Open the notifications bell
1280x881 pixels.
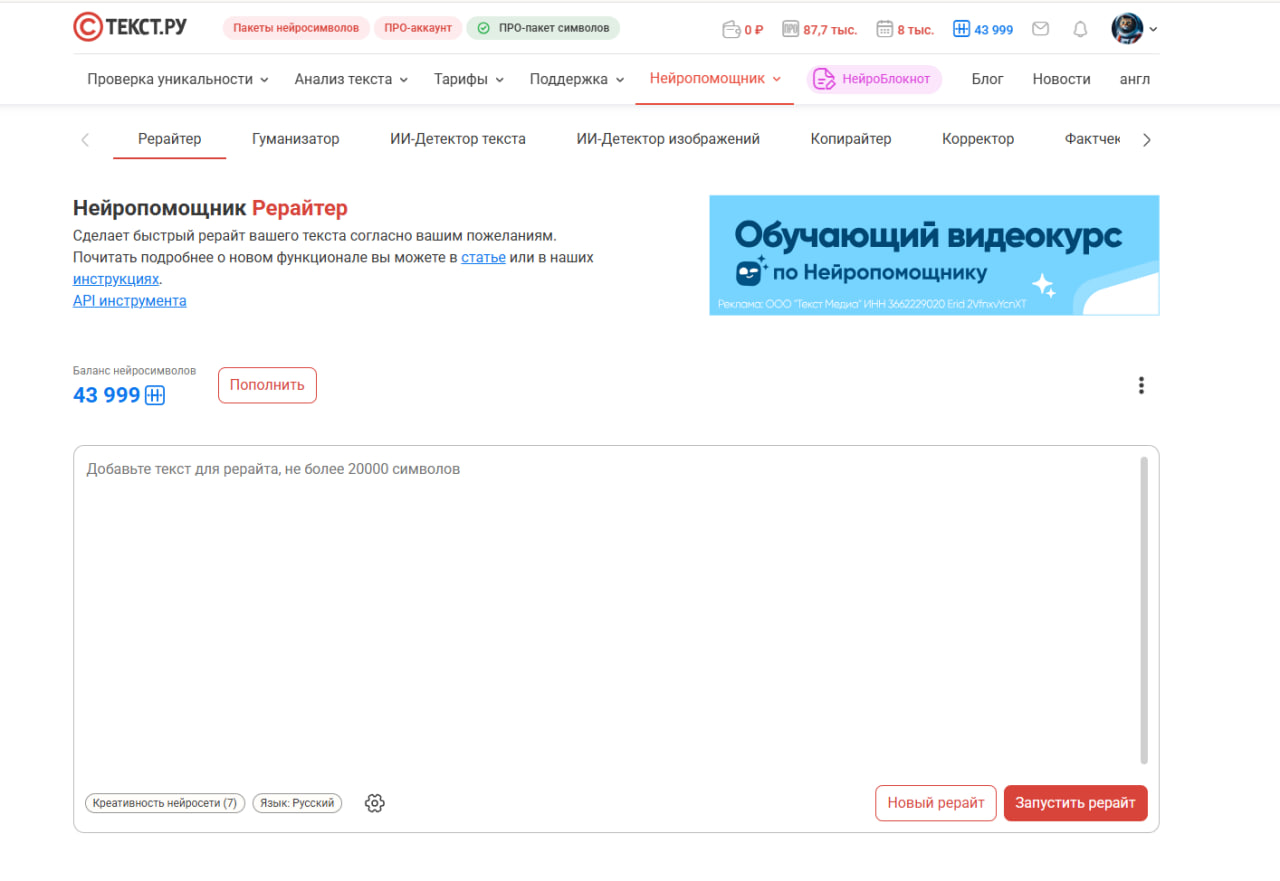click(1080, 29)
